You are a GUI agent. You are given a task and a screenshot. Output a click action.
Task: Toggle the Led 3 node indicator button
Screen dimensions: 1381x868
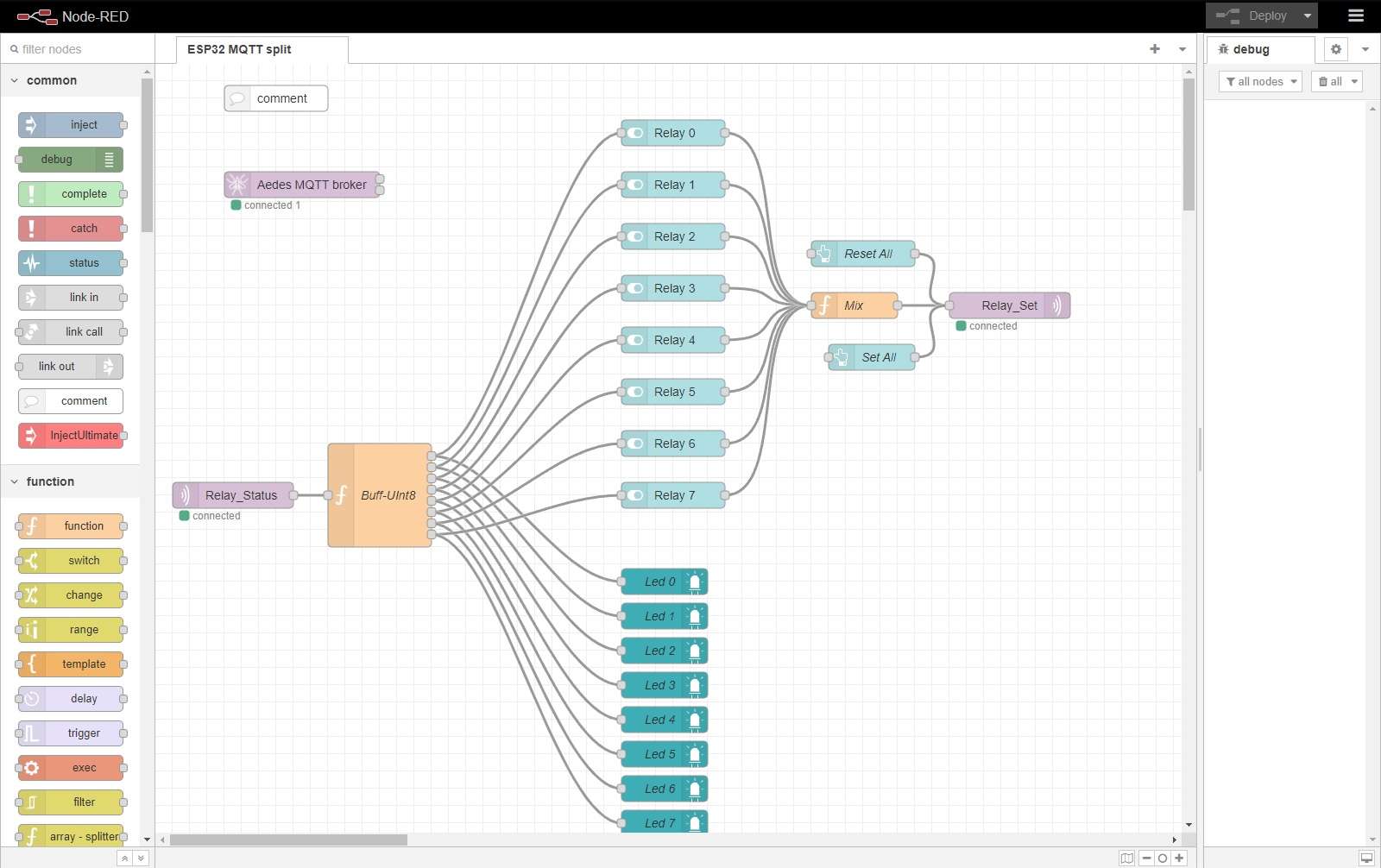(695, 685)
